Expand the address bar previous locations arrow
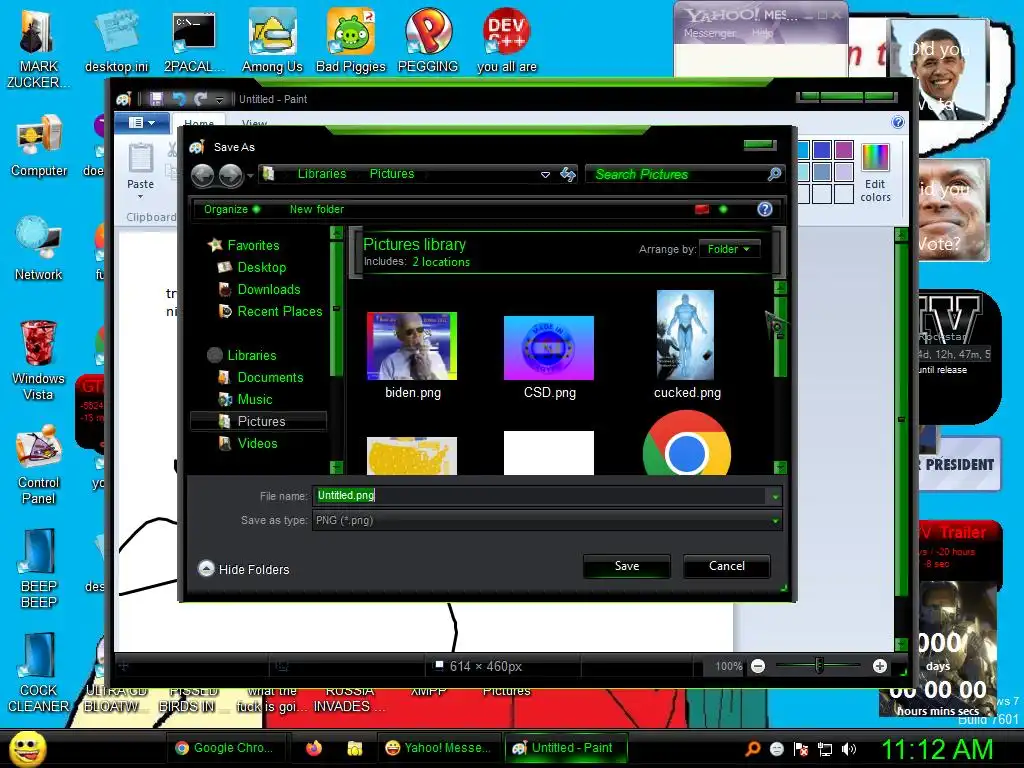This screenshot has height=768, width=1024. click(x=545, y=174)
